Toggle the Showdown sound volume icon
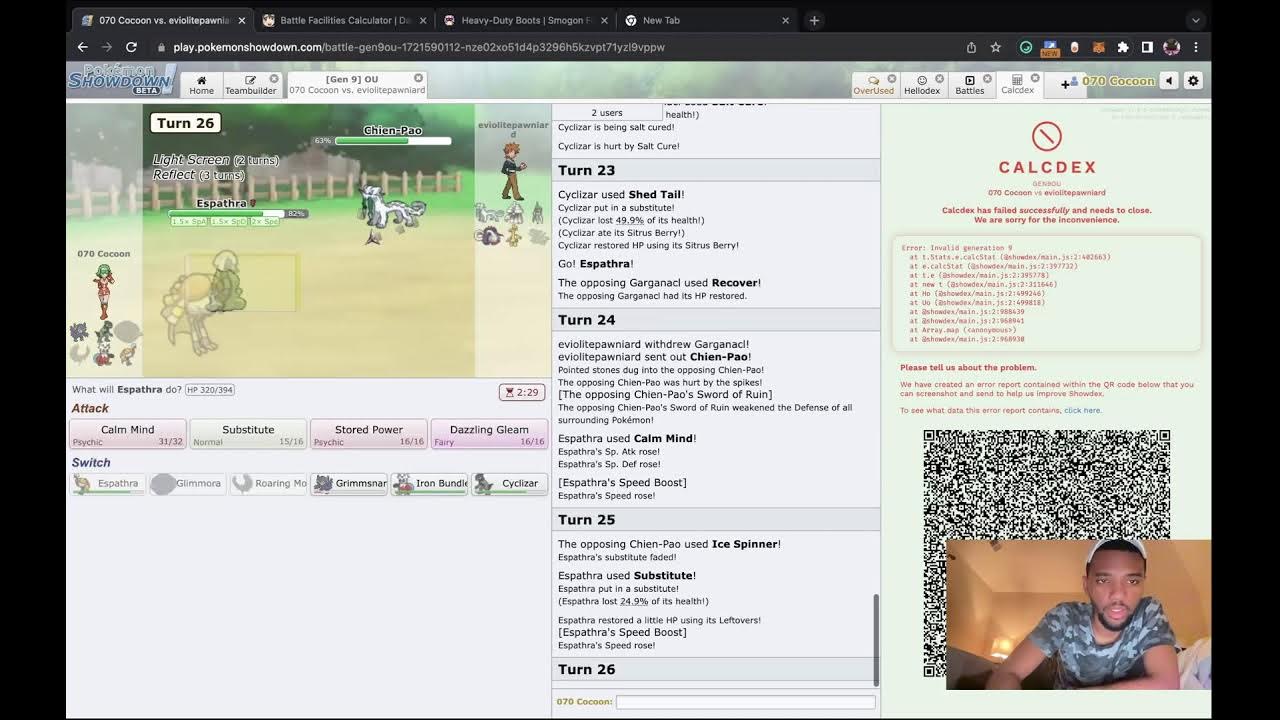Image resolution: width=1280 pixels, height=720 pixels. [1169, 81]
